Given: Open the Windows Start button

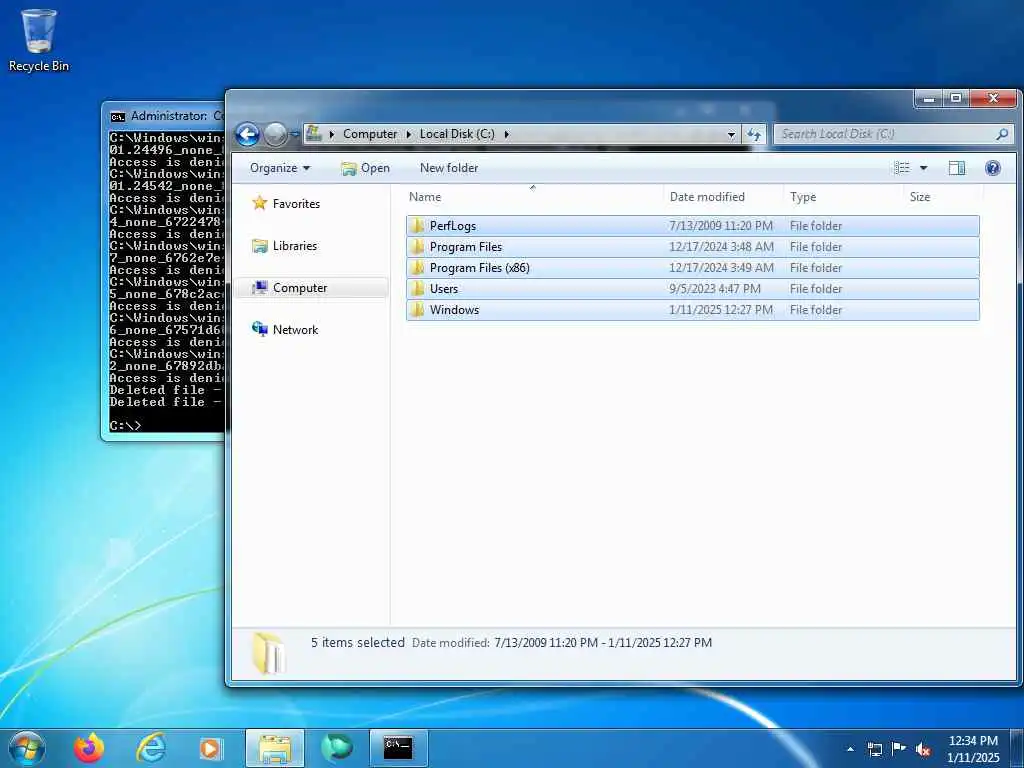Looking at the screenshot, I should click(x=27, y=748).
